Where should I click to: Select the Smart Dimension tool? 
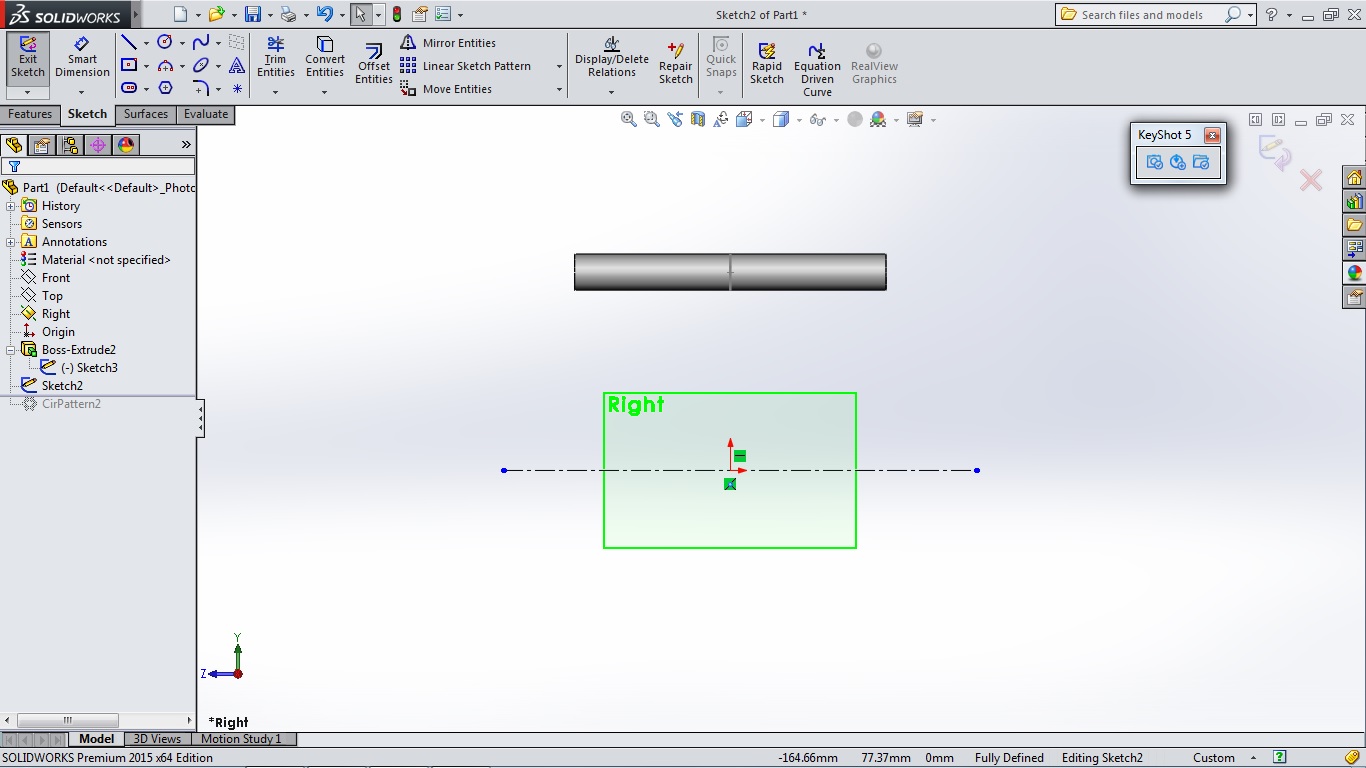pyautogui.click(x=82, y=58)
